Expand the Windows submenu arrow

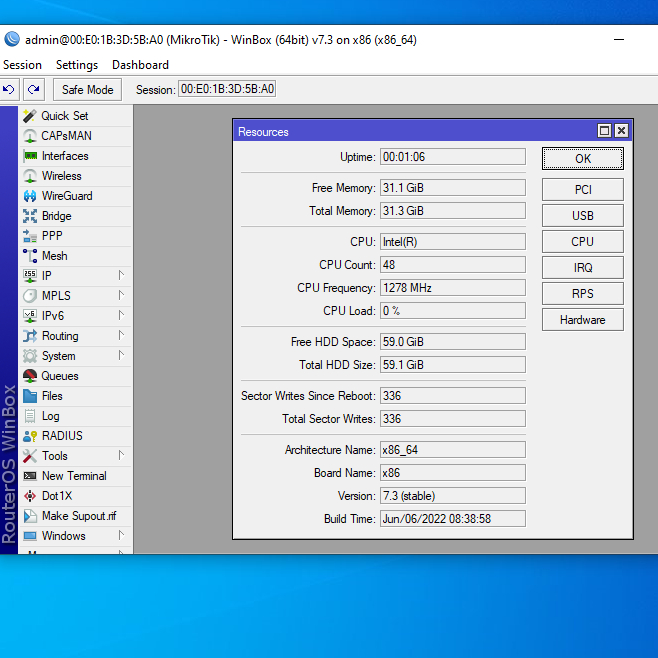tap(121, 535)
